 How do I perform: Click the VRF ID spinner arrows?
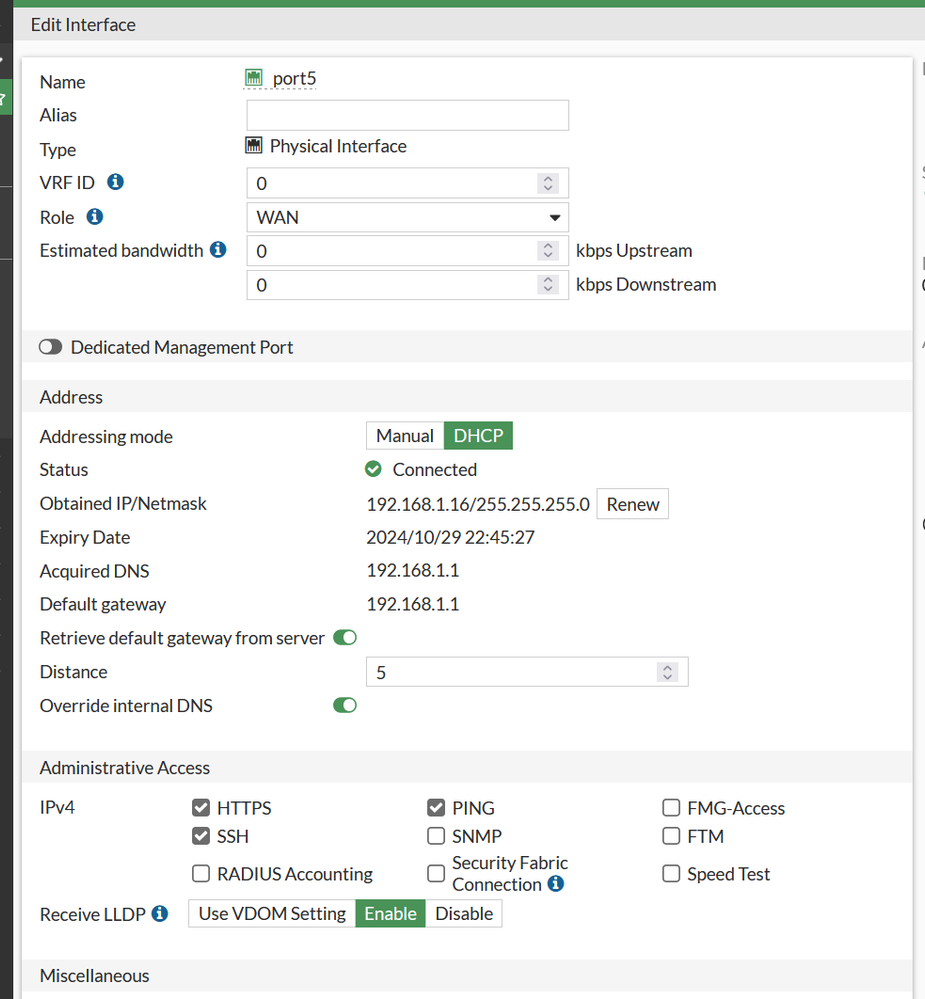tap(547, 183)
